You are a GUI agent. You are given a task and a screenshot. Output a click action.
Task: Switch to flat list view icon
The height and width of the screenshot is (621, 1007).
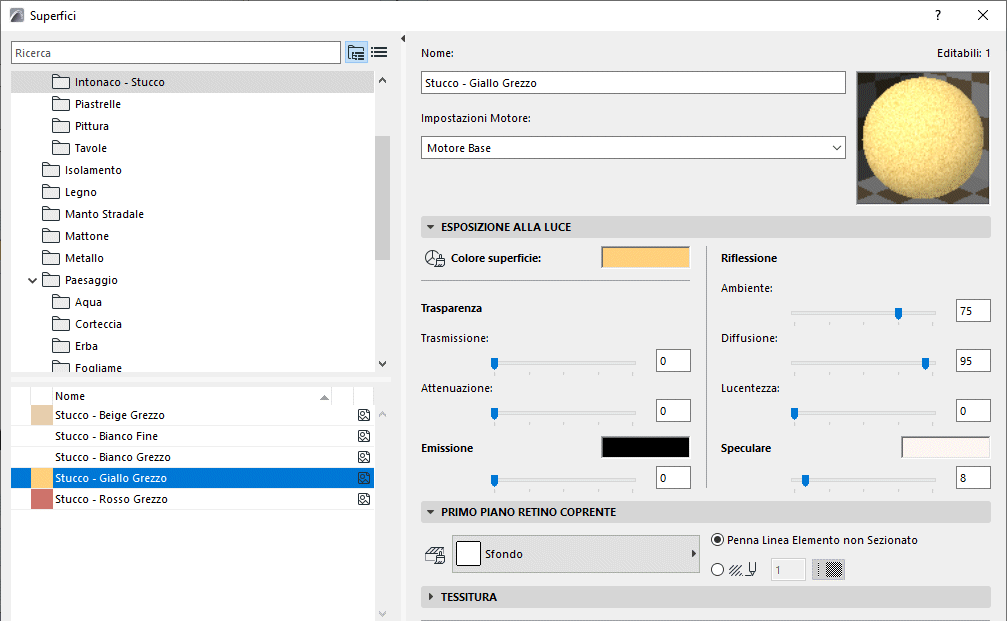coord(379,53)
